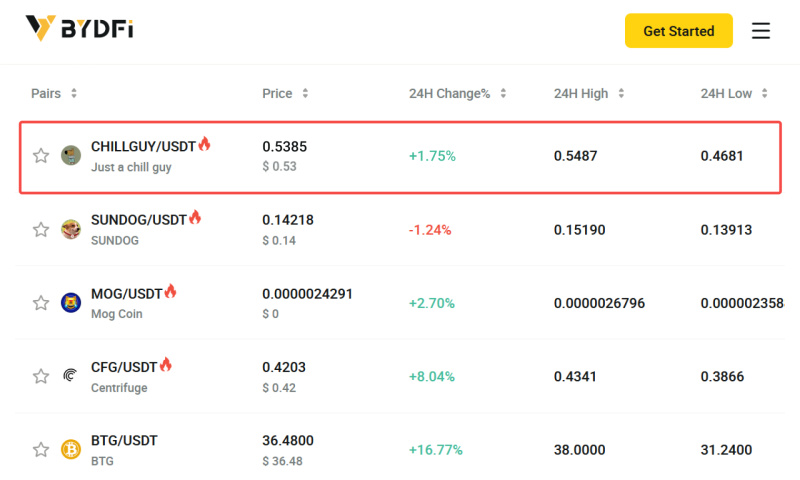Click the CHILLGUY coin icon
Viewport: 800px width, 480px height.
coord(71,155)
